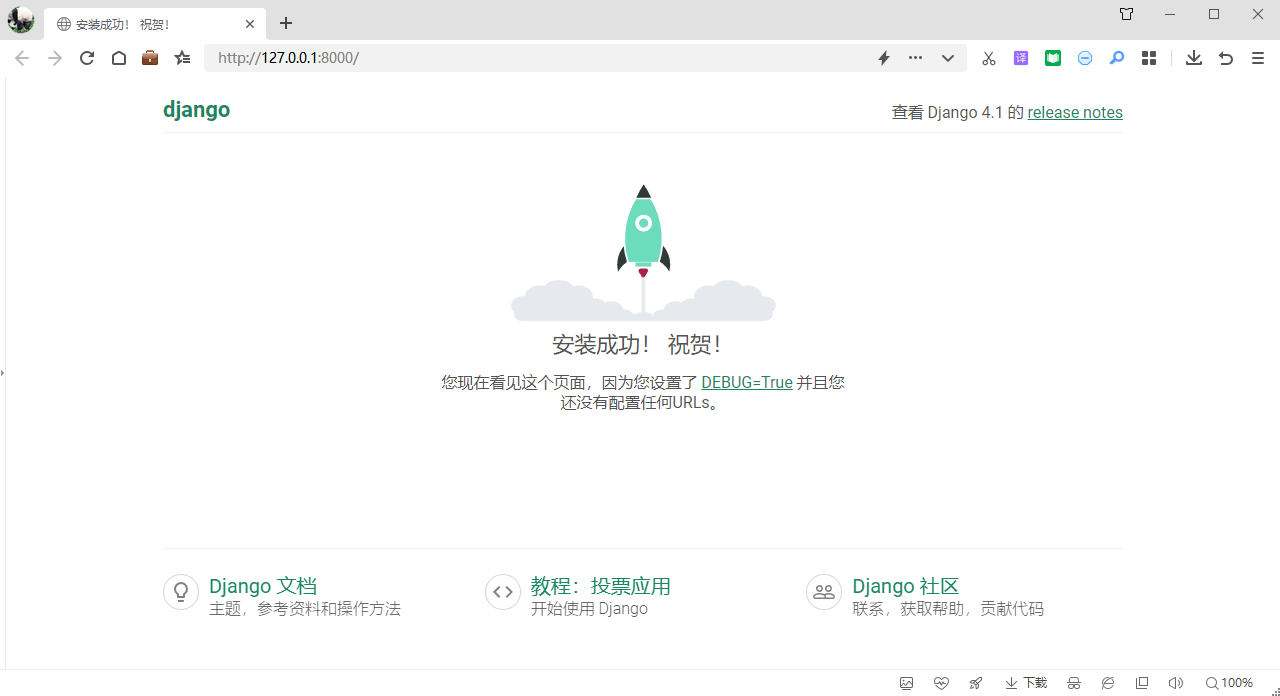
Task: Go to the browser home page
Action: pyautogui.click(x=118, y=58)
